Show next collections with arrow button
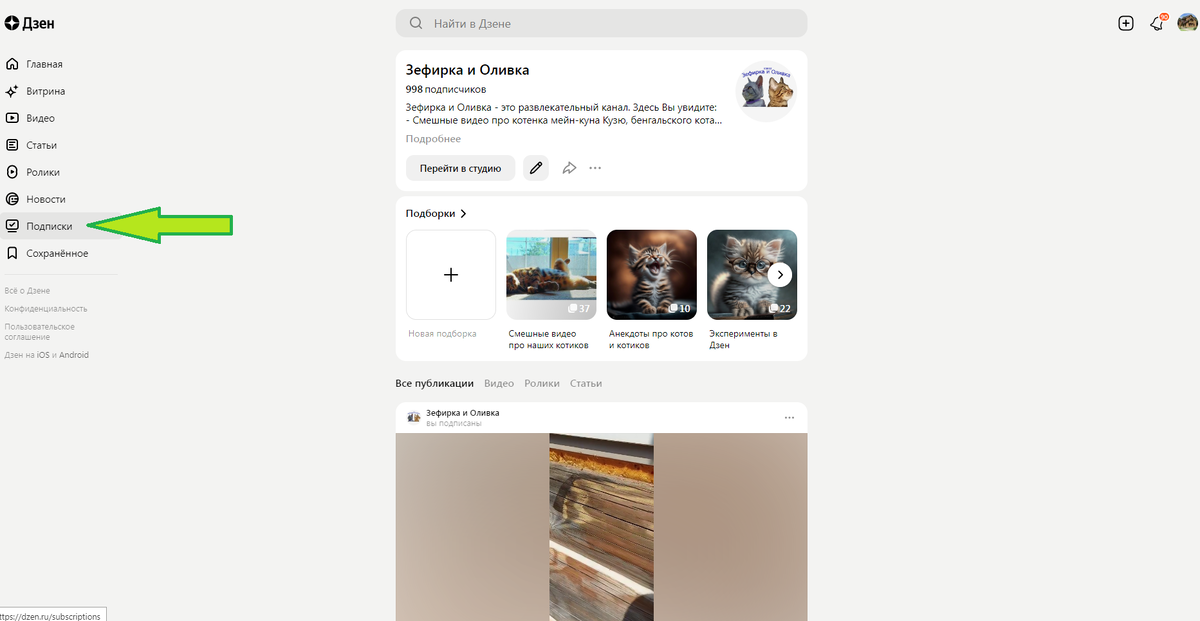 coord(780,275)
